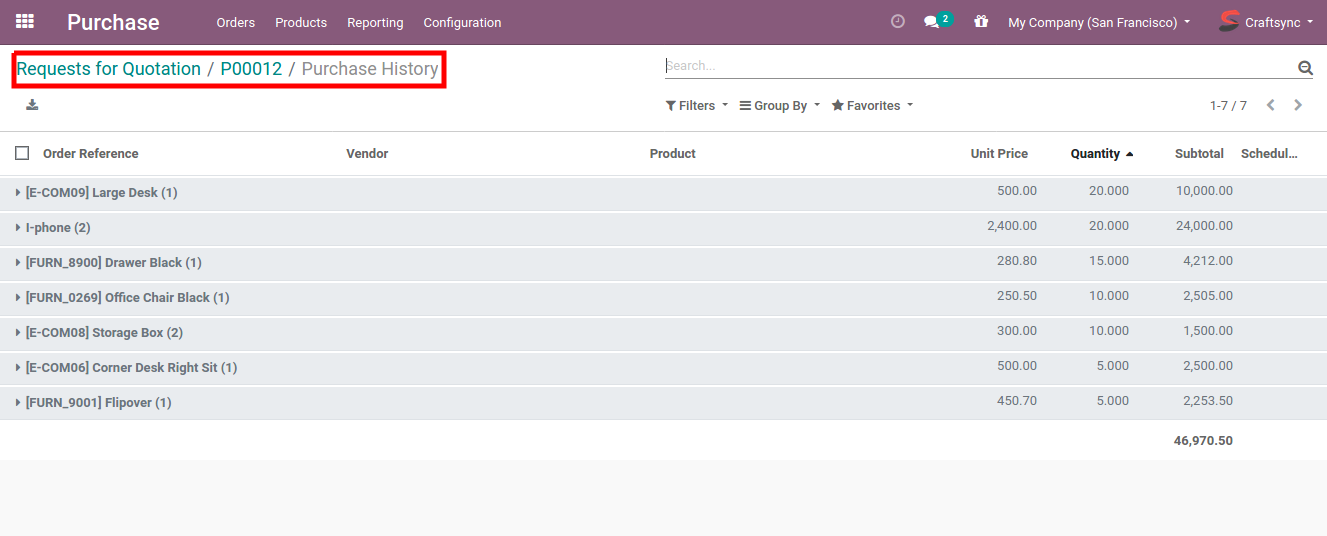Screen dimensions: 1327x536
Task: Expand the I-phone group row
Action: point(57,227)
